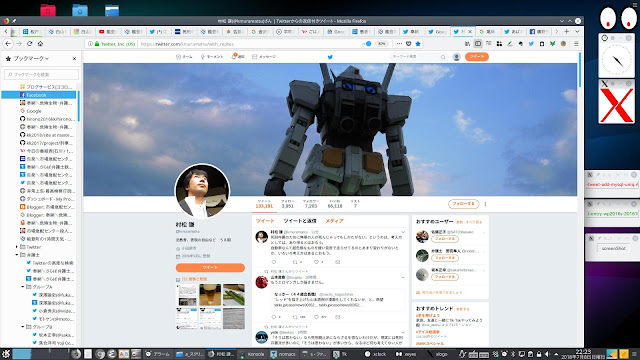640x360 pixels.
Task: Click the Twitter bird logo in page header
Action: 330,57
